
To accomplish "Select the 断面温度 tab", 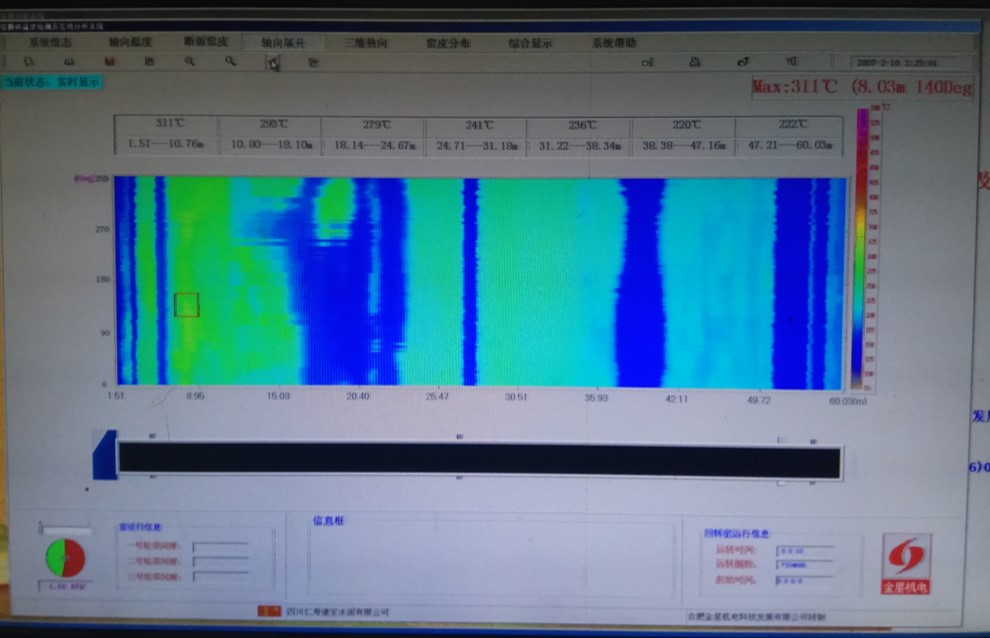I will pos(206,43).
